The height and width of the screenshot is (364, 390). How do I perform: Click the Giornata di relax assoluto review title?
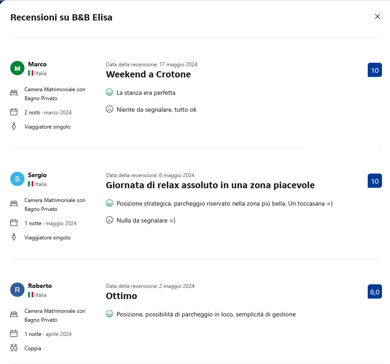(x=210, y=185)
